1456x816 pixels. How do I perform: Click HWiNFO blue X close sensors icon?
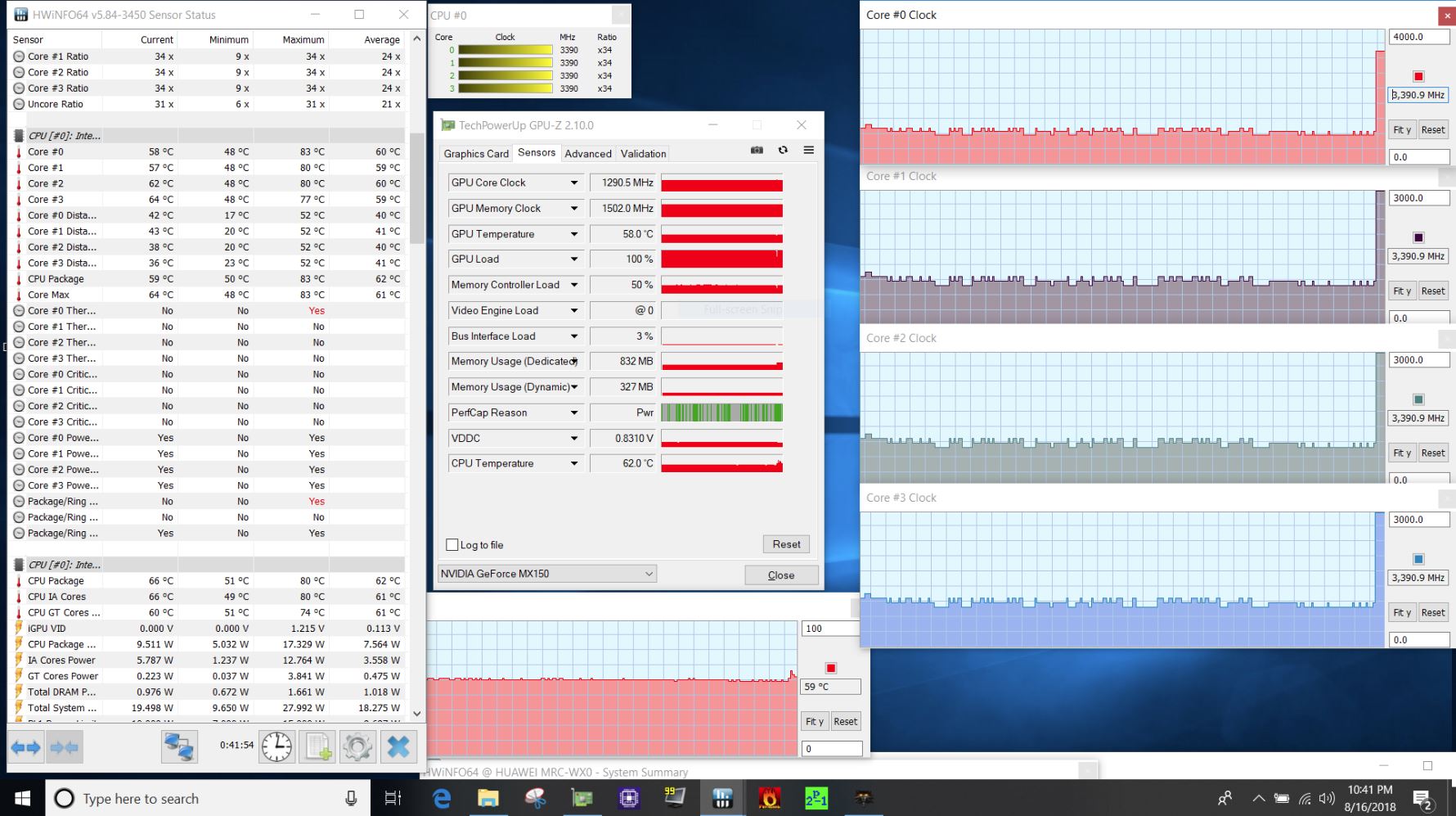point(398,747)
